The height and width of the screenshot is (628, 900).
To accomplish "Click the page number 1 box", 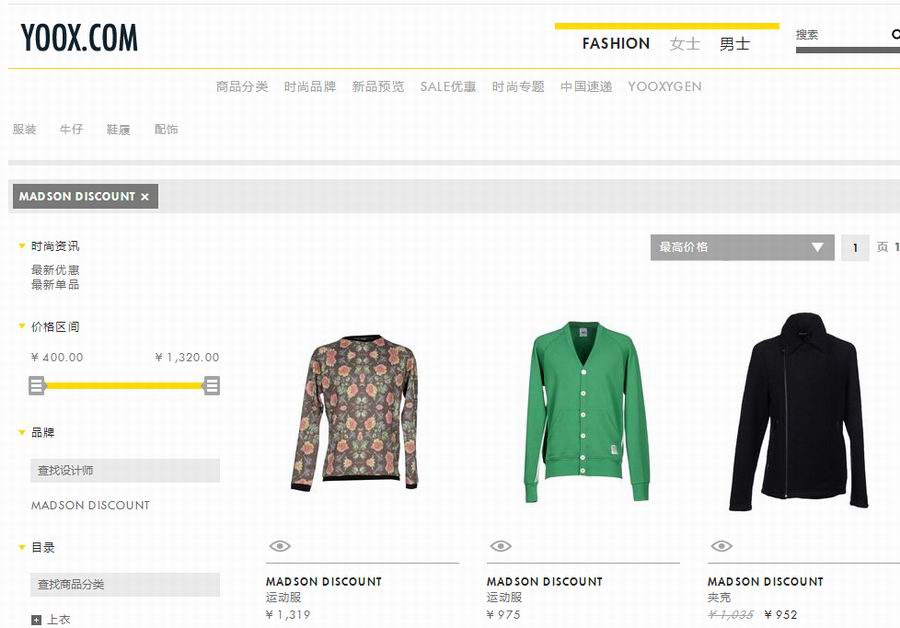I will point(855,248).
